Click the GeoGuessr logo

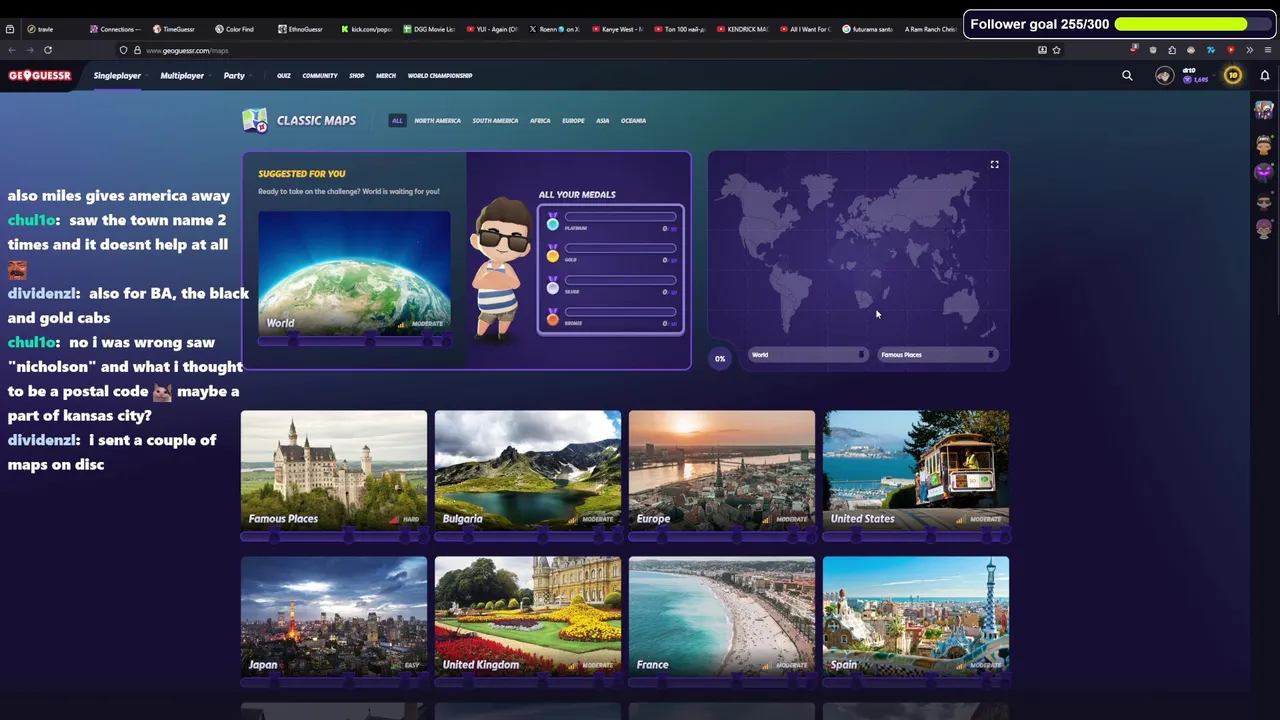point(40,76)
